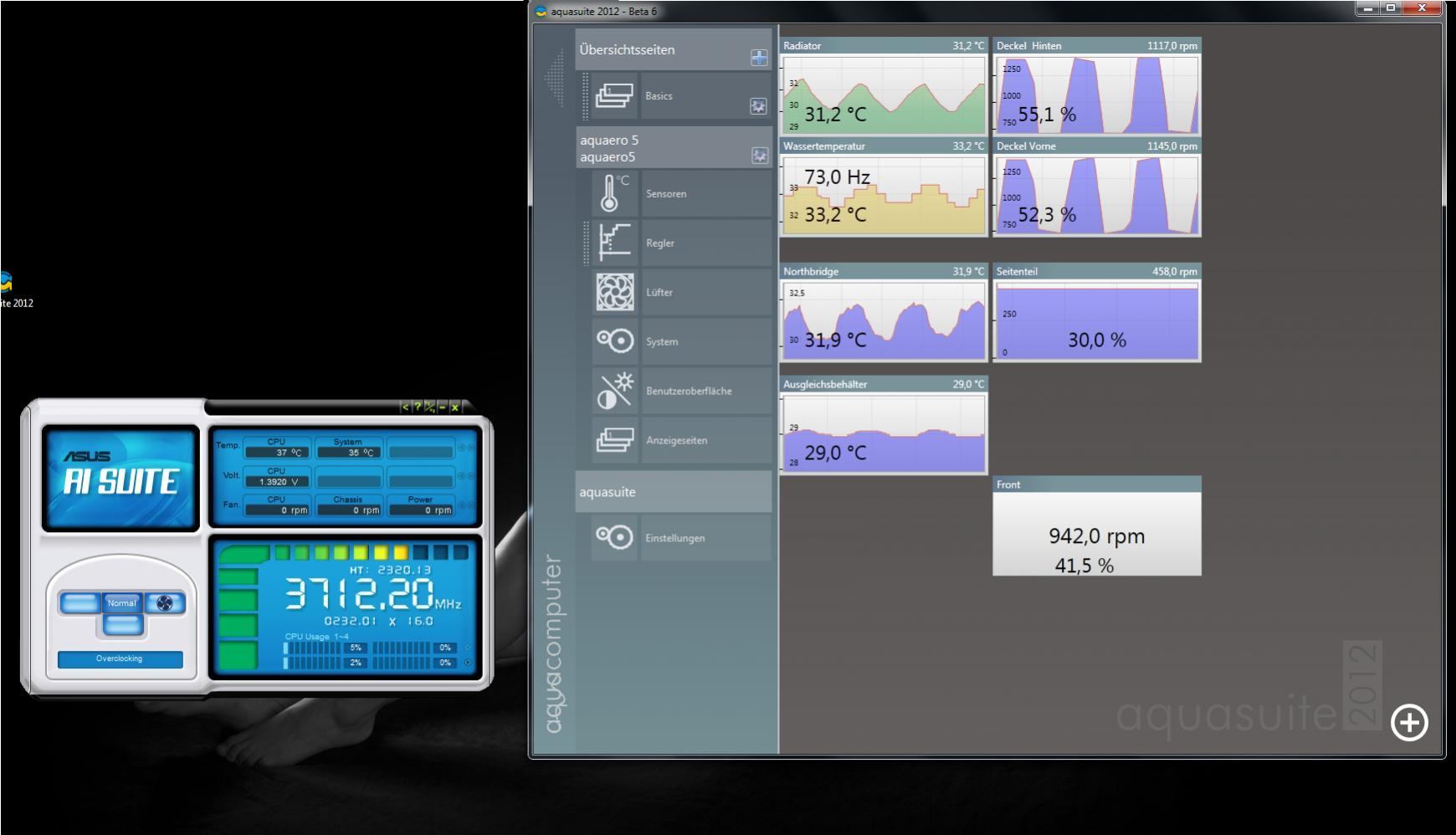Collapse the aquasuite sidebar with the dotted arrow
Screen dimensions: 1456x835
(555, 78)
